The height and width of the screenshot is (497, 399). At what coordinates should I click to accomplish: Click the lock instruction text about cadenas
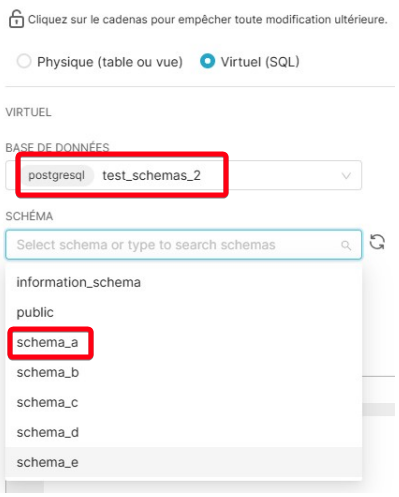207,19
